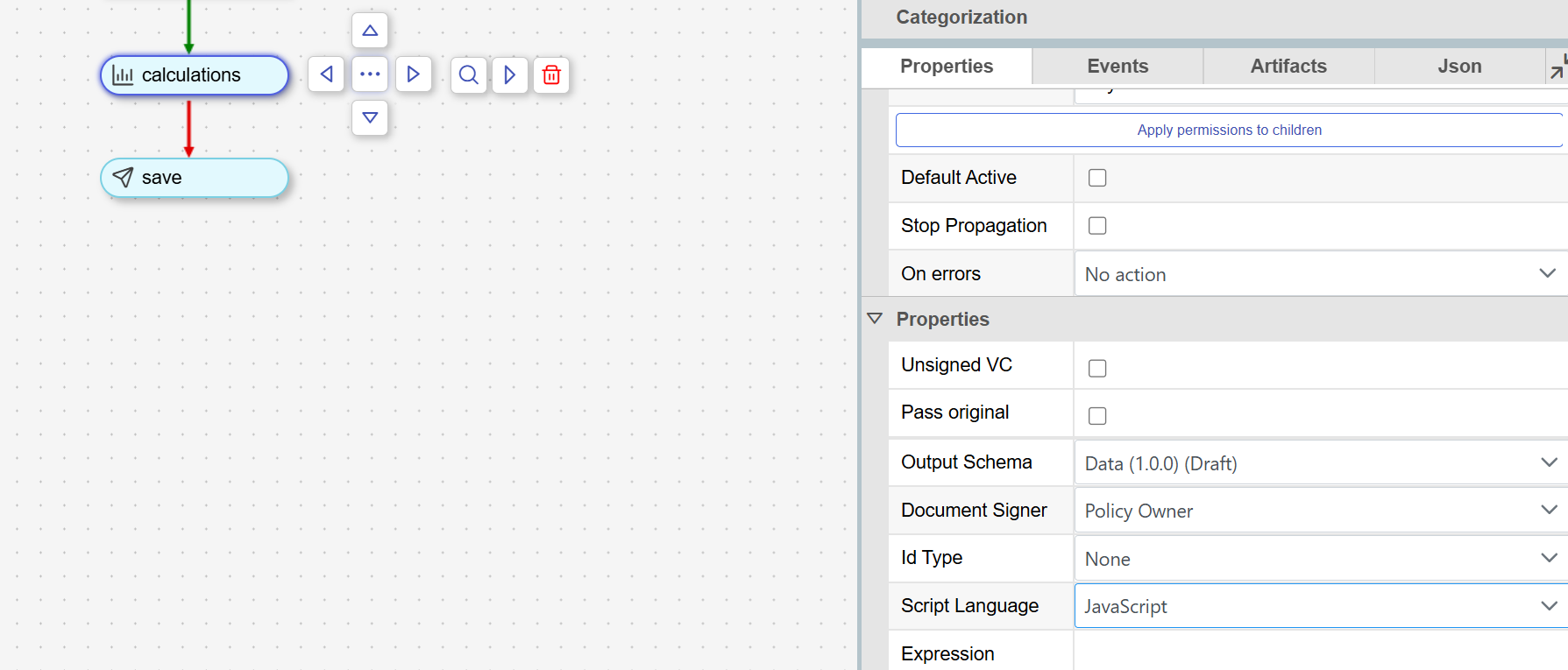Click the move left arrow icon
Image resolution: width=1568 pixels, height=670 pixels.
[x=326, y=74]
